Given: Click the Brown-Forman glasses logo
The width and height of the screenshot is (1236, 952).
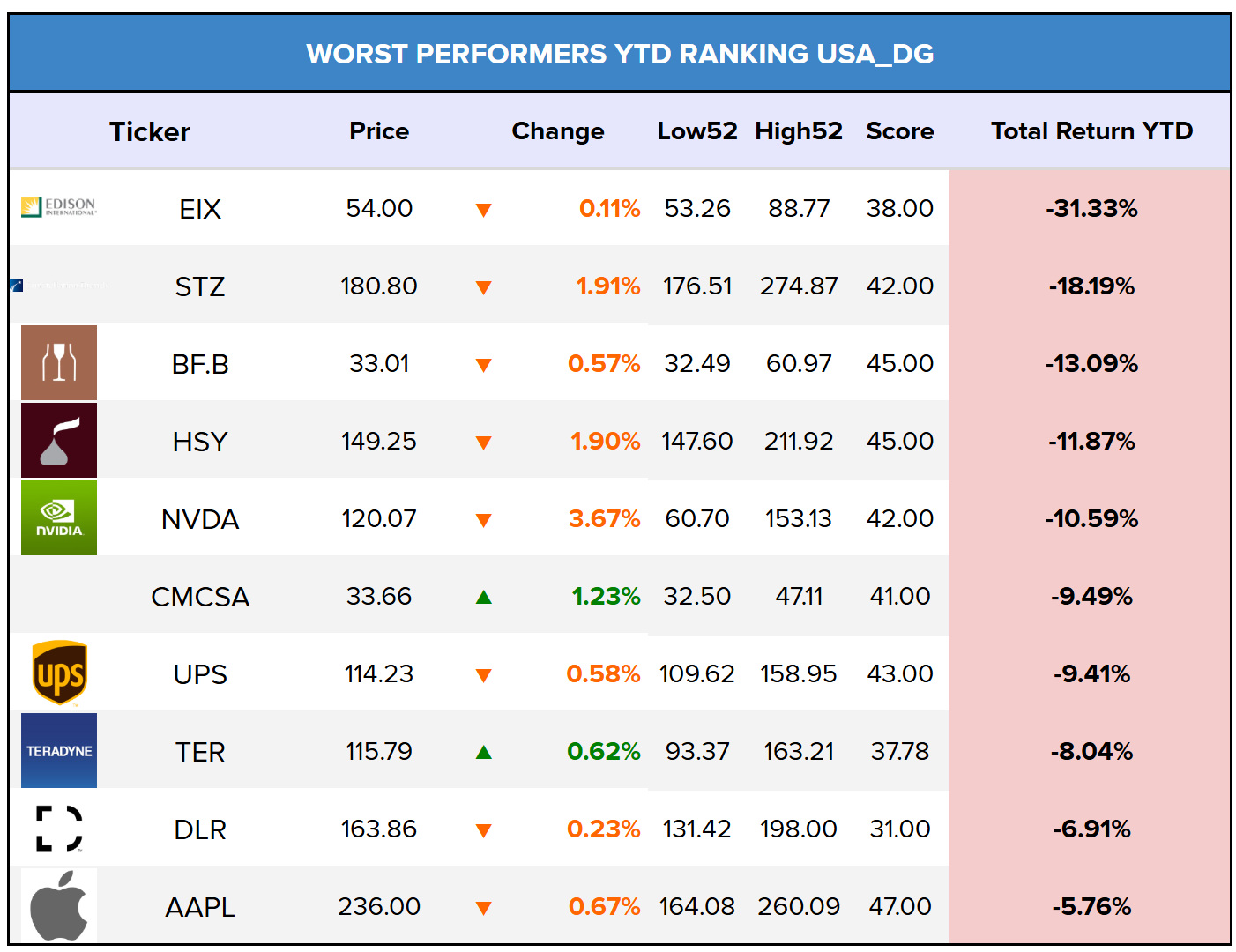Looking at the screenshot, I should 59,363.
